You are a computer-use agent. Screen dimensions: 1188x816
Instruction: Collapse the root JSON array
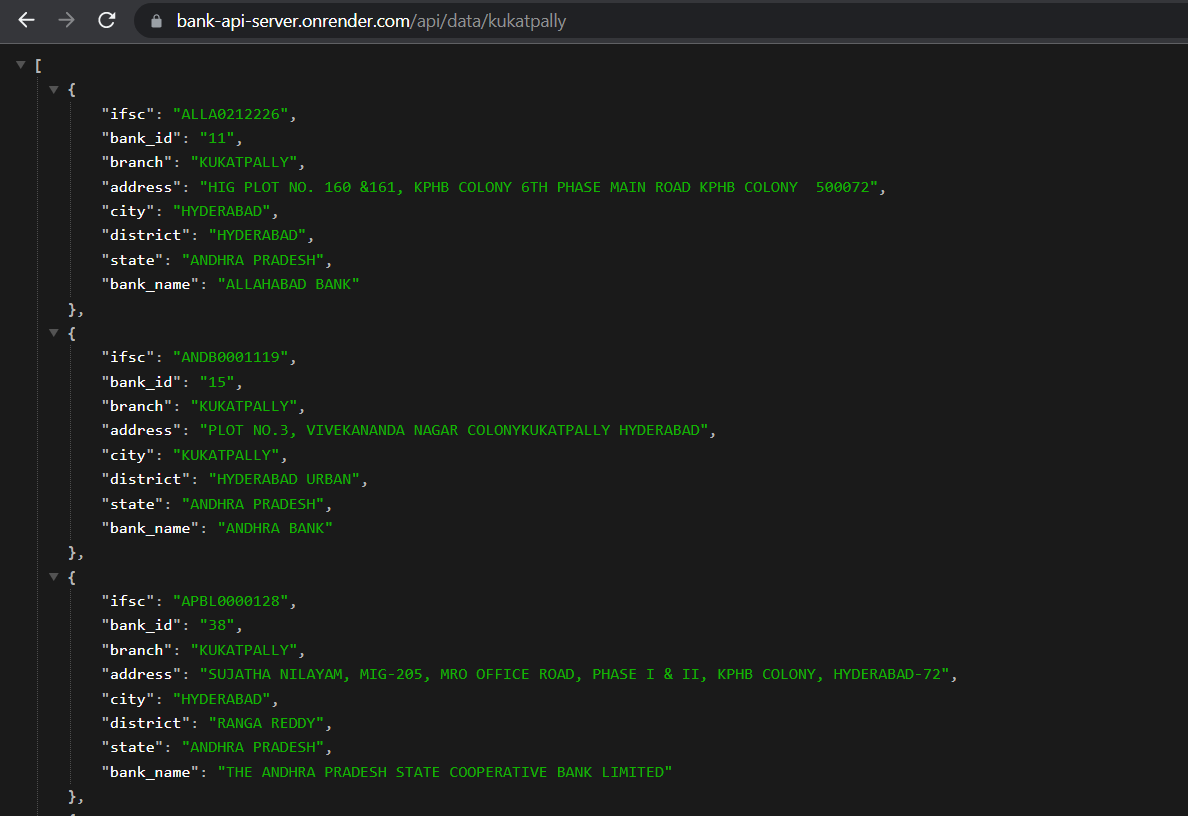[x=20, y=65]
